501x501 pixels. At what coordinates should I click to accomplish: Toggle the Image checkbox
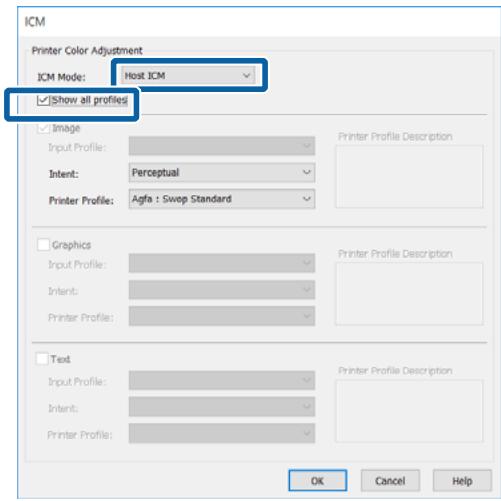point(44,128)
